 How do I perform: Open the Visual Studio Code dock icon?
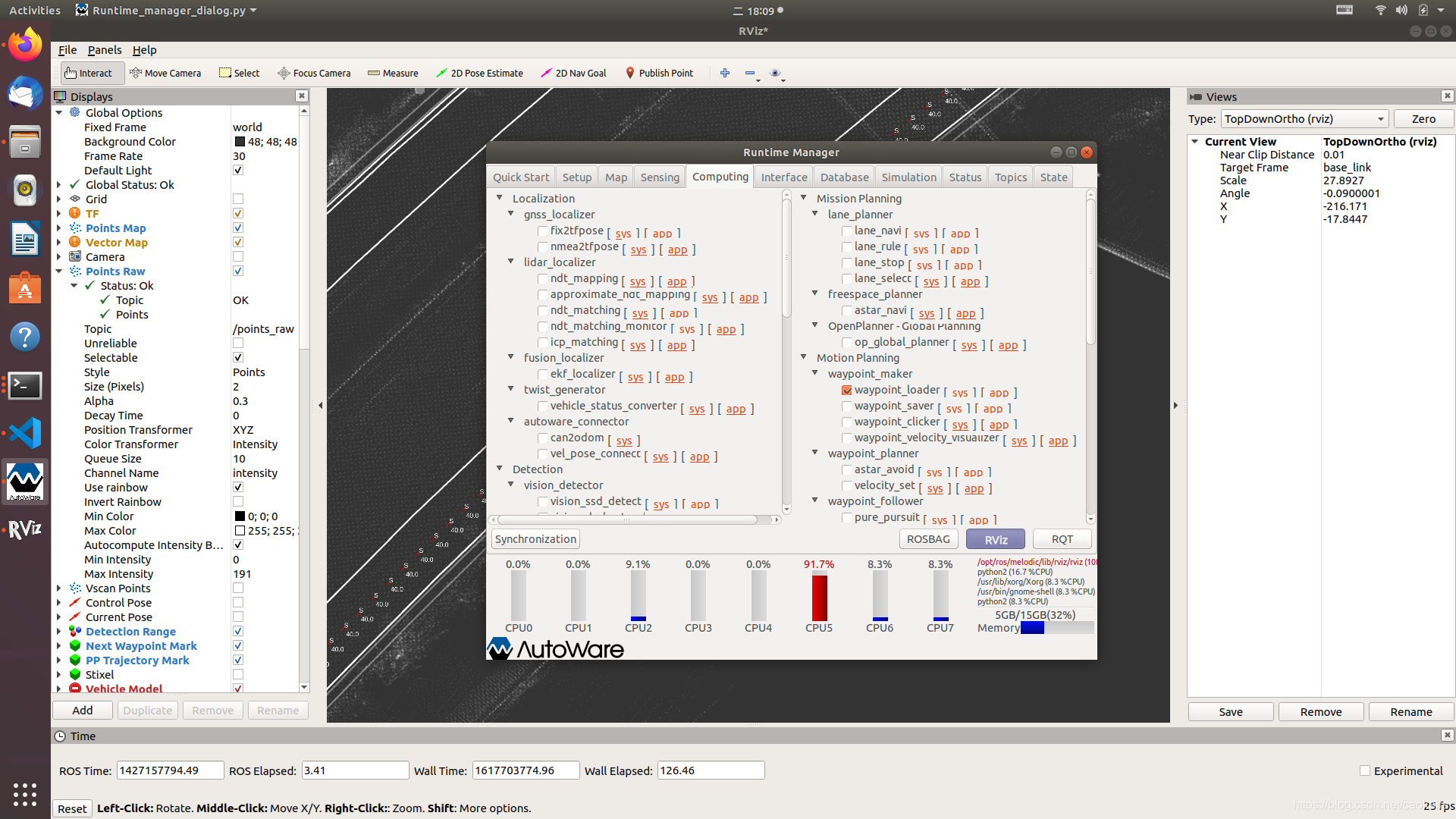[25, 434]
